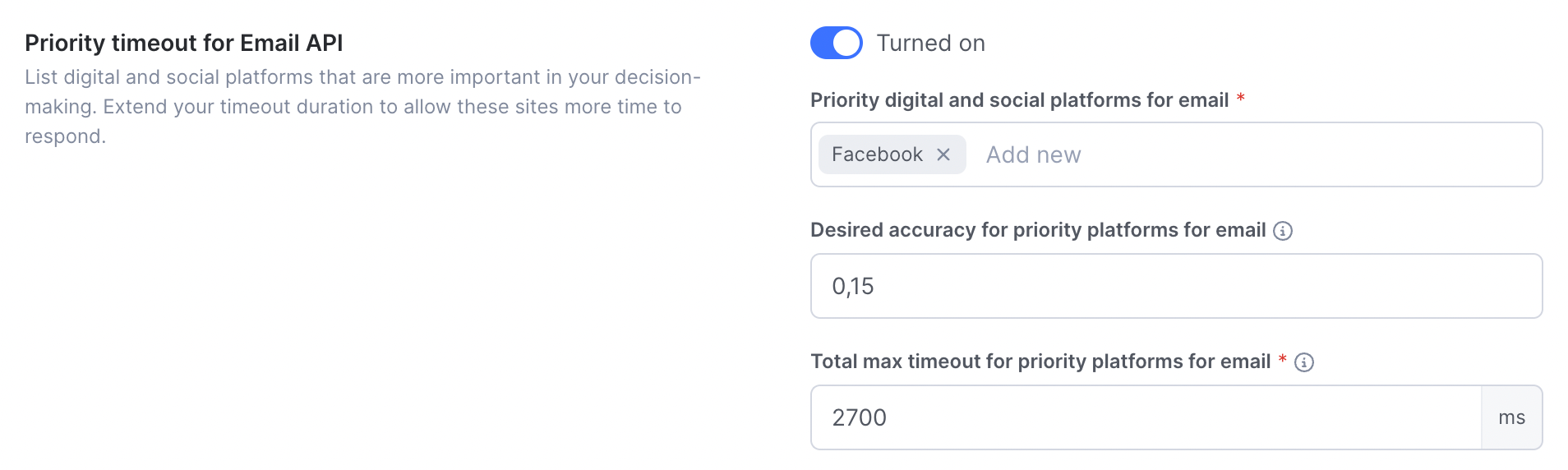Focus the timeout field showing 2700
The width and height of the screenshot is (1568, 470).
[1146, 417]
